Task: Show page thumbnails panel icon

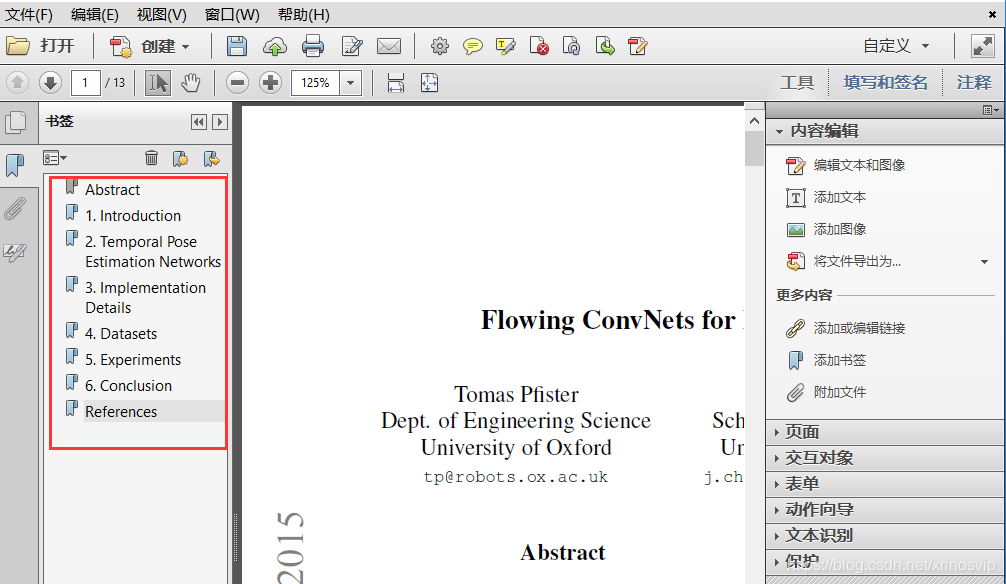Action: [15, 122]
